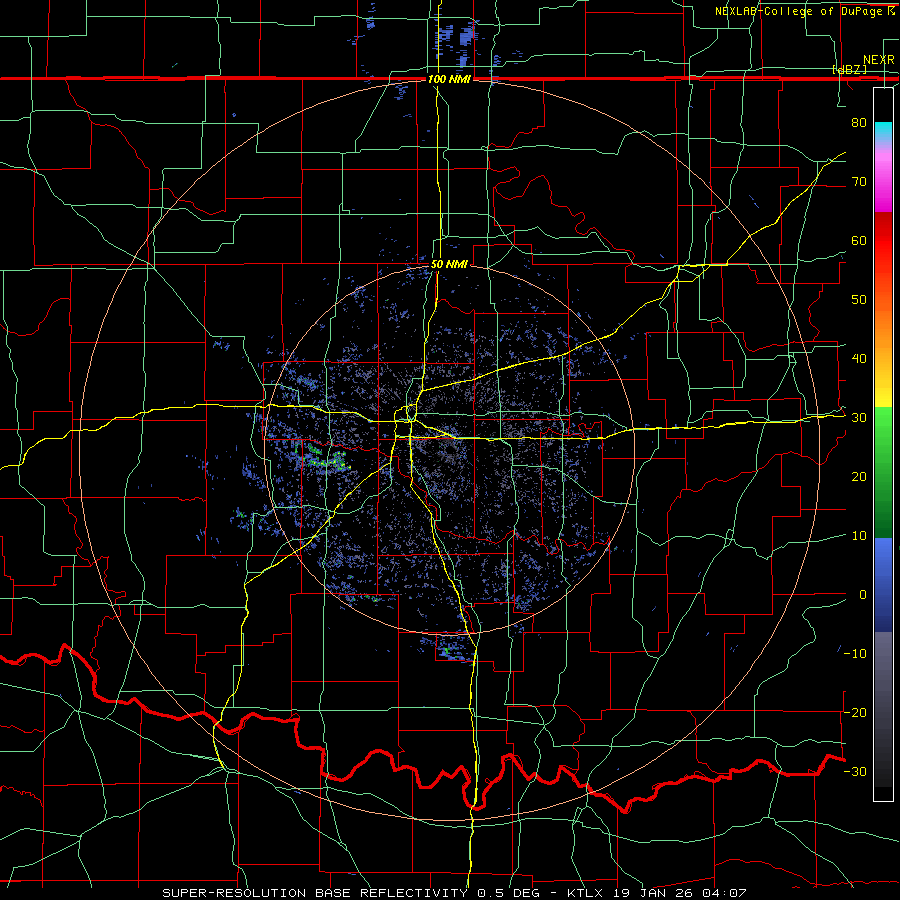This screenshot has height=900, width=900.
Task: Click the 20 value on the dBZ scale
Action: (859, 477)
